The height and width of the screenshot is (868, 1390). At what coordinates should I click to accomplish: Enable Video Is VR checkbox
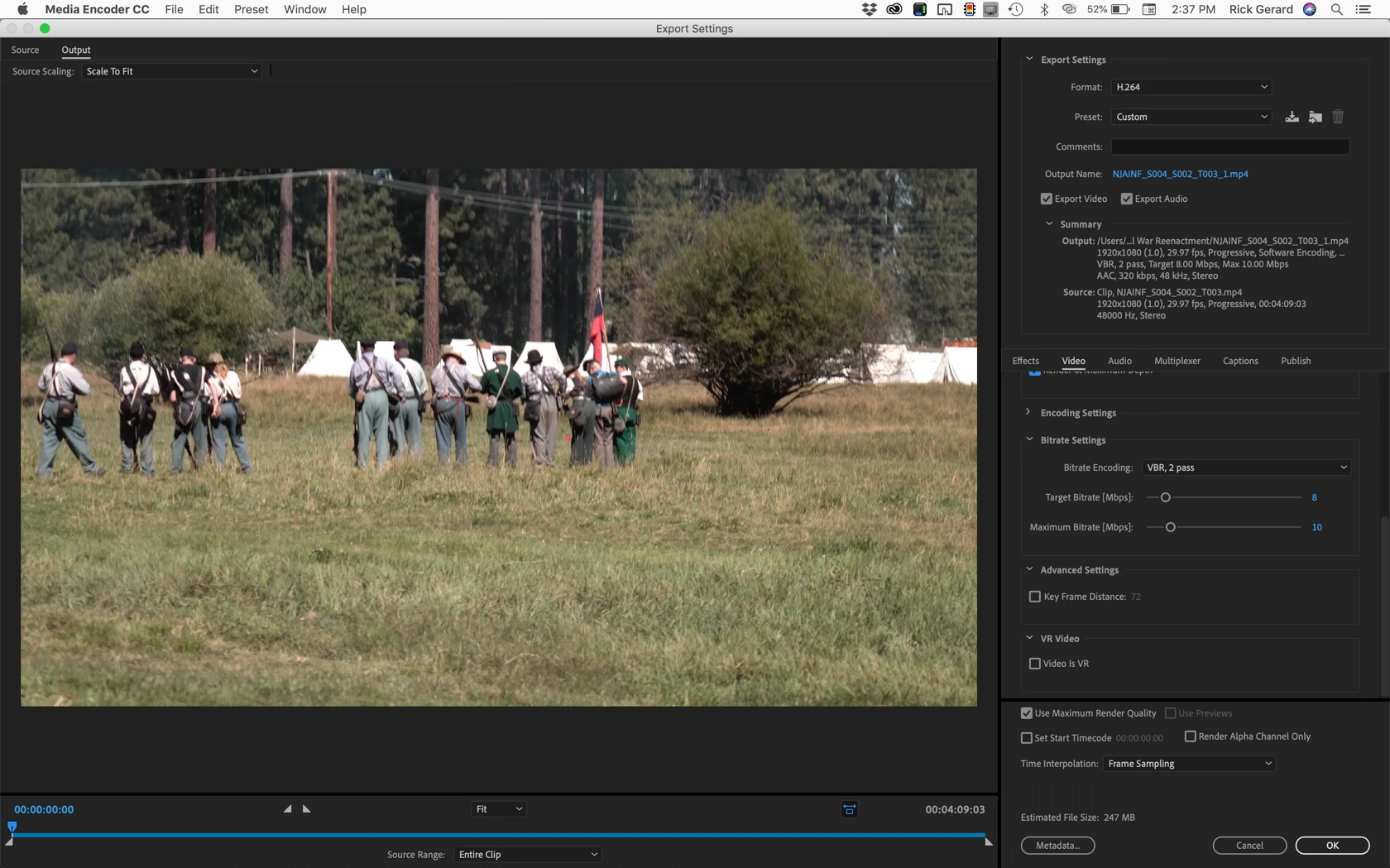1034,664
